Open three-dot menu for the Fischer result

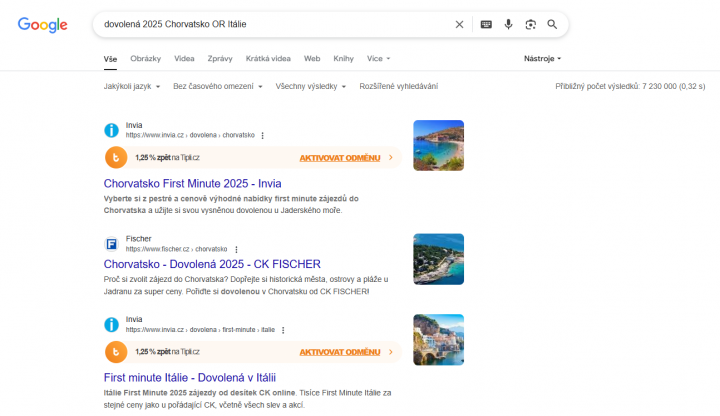(236, 249)
